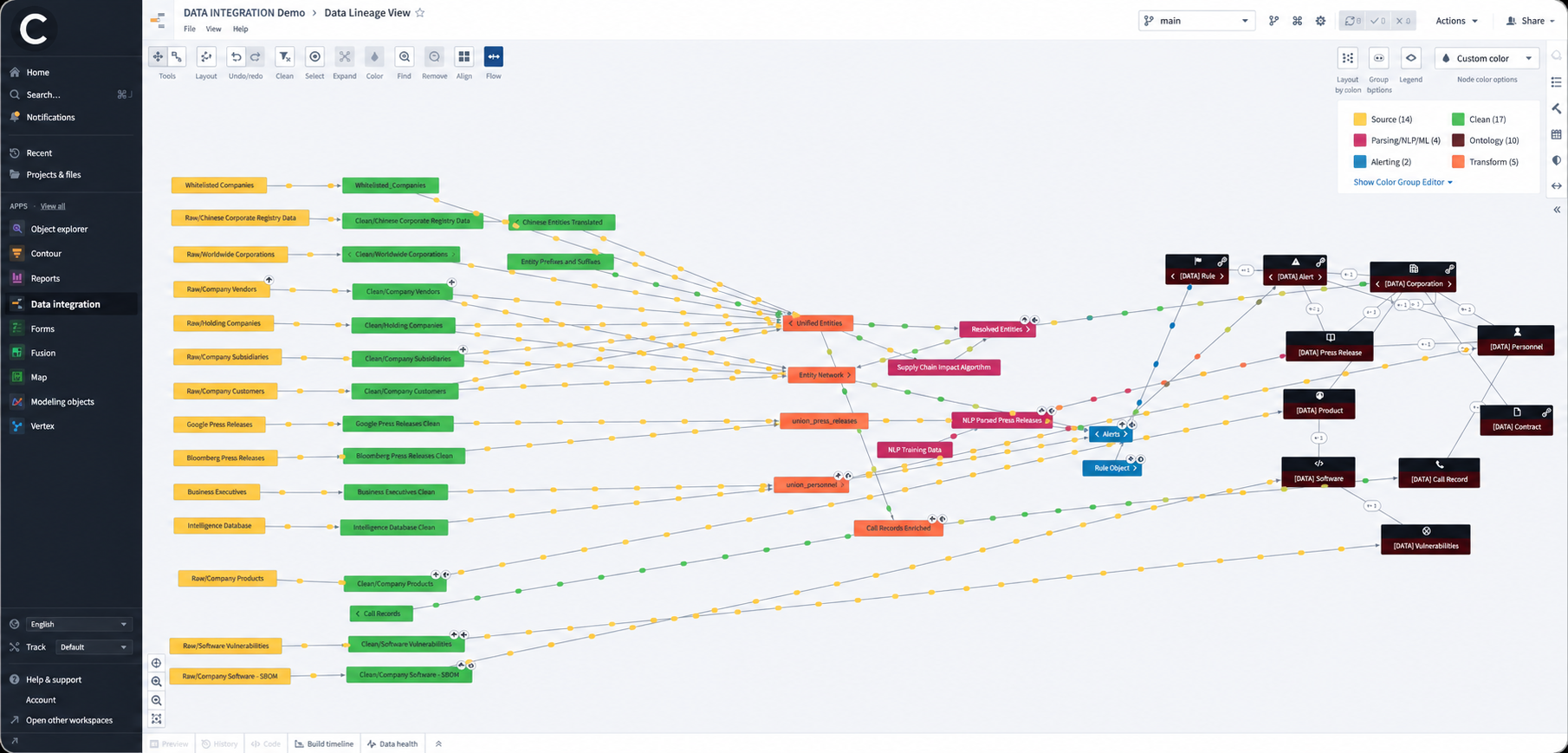Click the Expand nodes icon

[x=345, y=56]
